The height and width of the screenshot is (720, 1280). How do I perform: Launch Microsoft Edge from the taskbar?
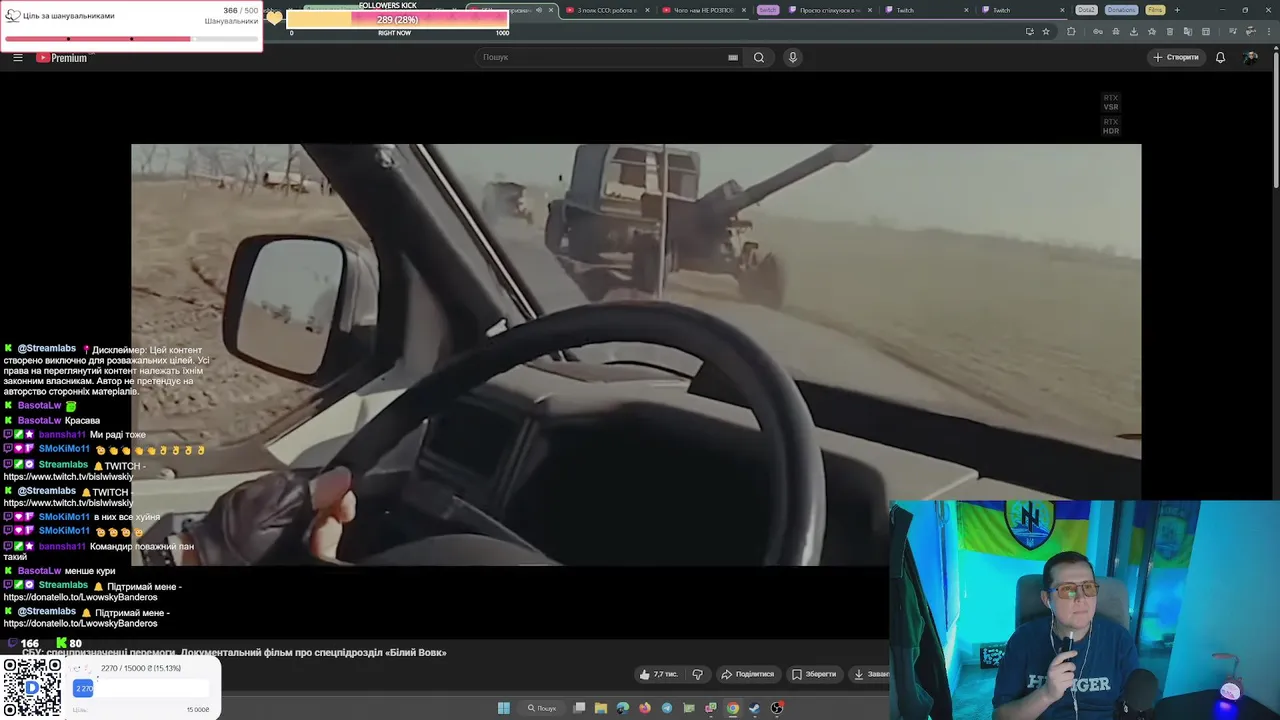623,708
